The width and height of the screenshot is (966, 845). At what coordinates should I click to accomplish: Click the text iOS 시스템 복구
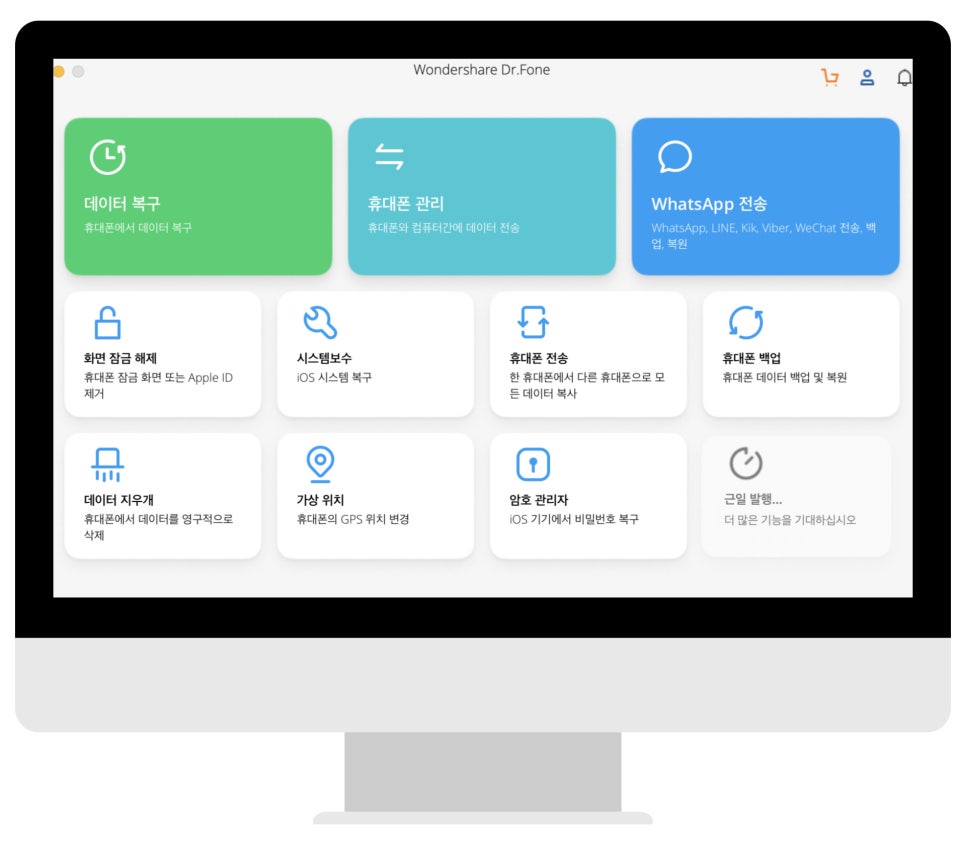335,377
